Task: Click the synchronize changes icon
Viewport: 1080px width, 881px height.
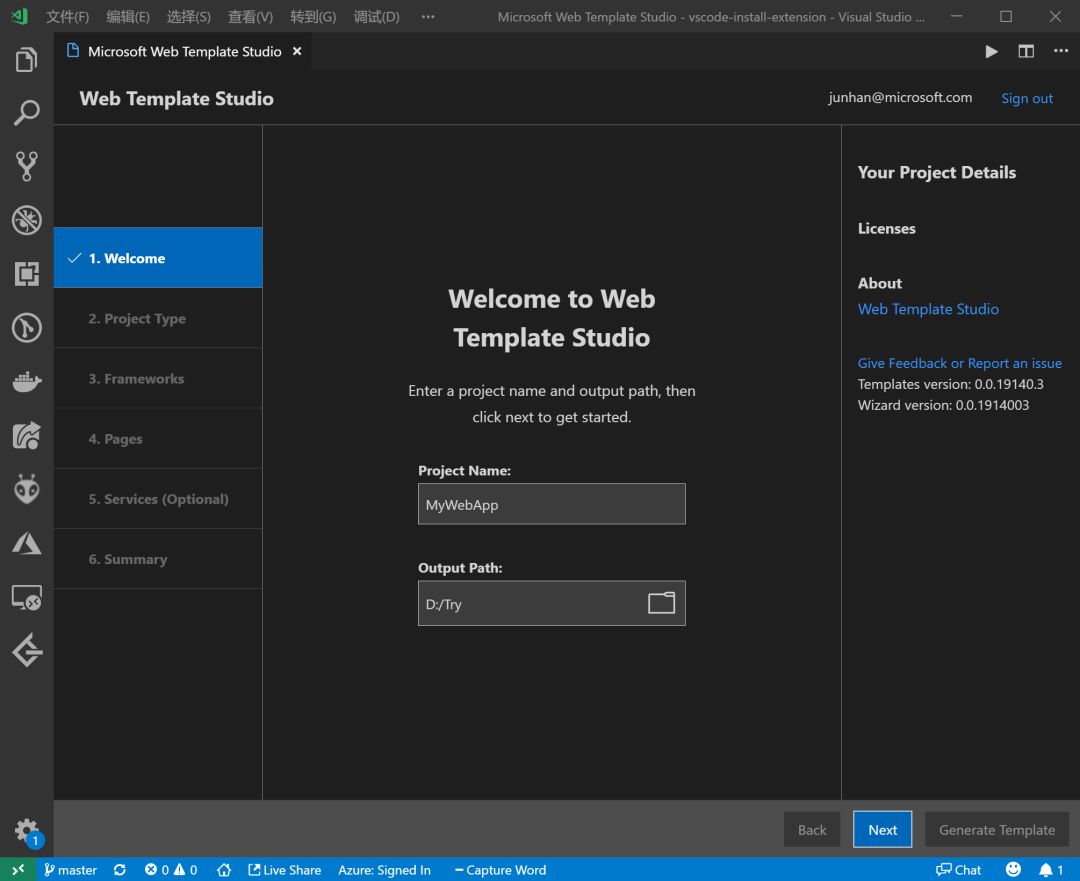Action: 119,869
